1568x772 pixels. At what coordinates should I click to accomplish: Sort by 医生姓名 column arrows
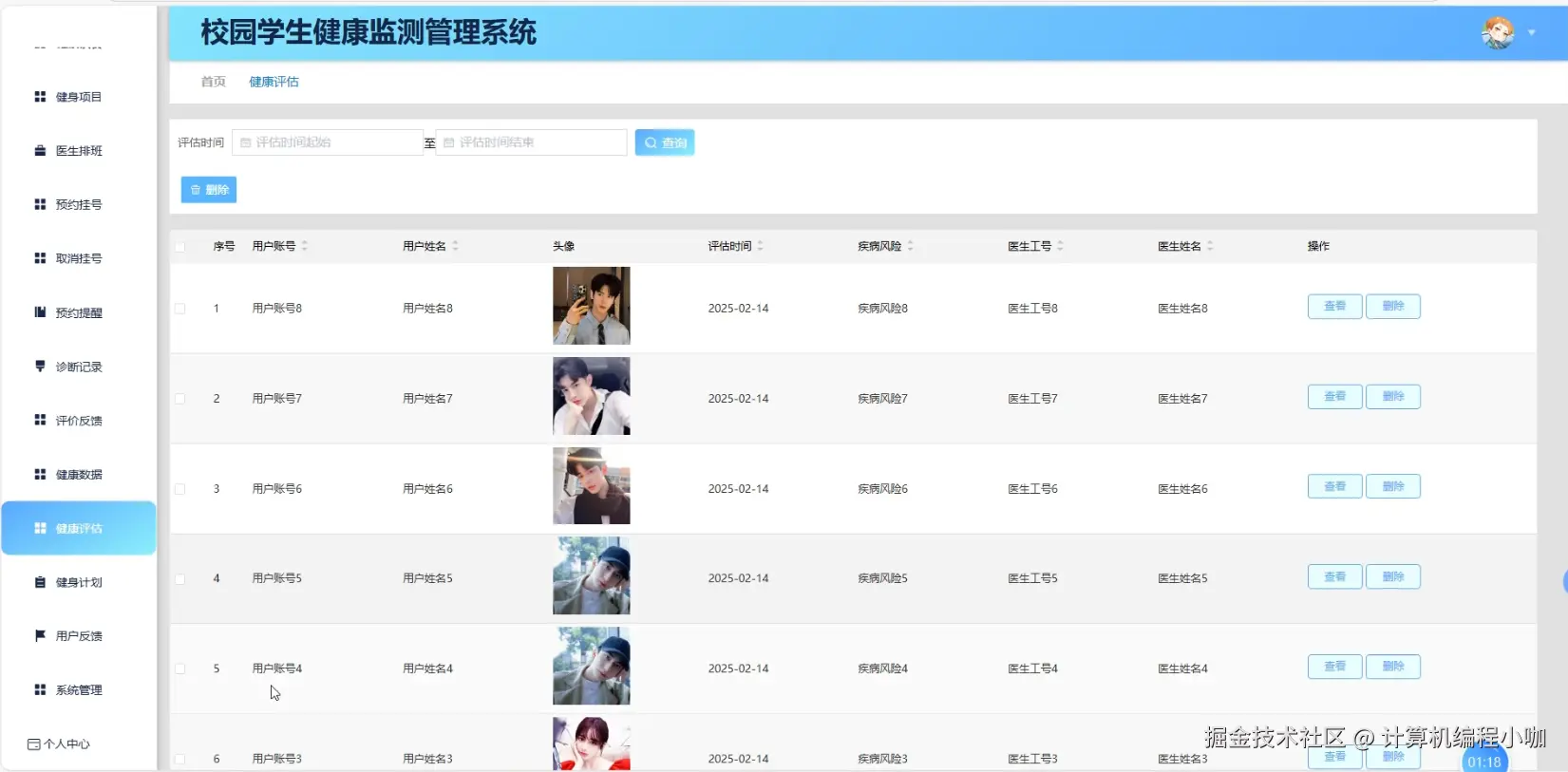click(x=1211, y=246)
